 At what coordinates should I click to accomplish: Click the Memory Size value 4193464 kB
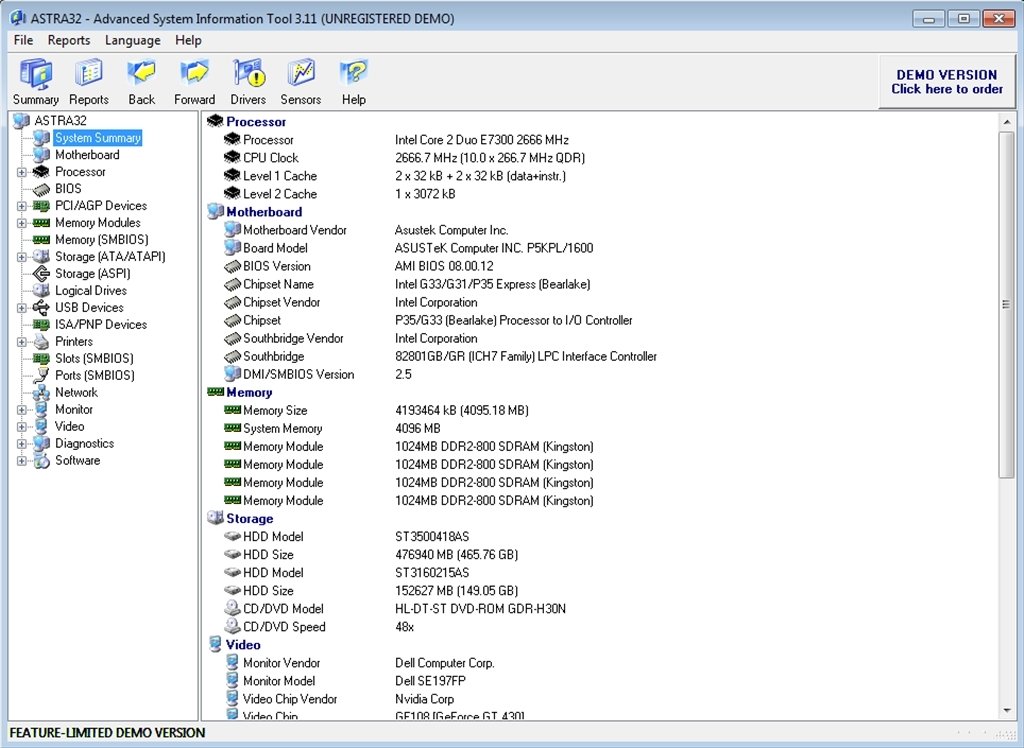(462, 410)
